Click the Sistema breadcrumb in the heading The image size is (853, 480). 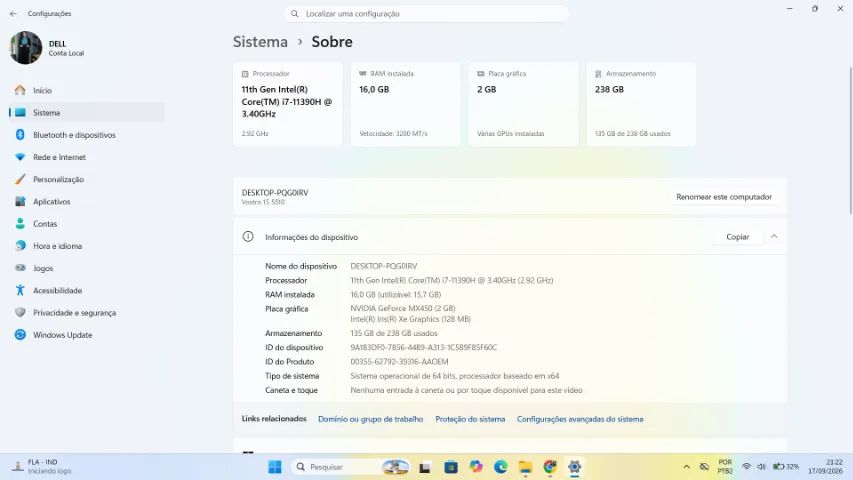tap(260, 42)
